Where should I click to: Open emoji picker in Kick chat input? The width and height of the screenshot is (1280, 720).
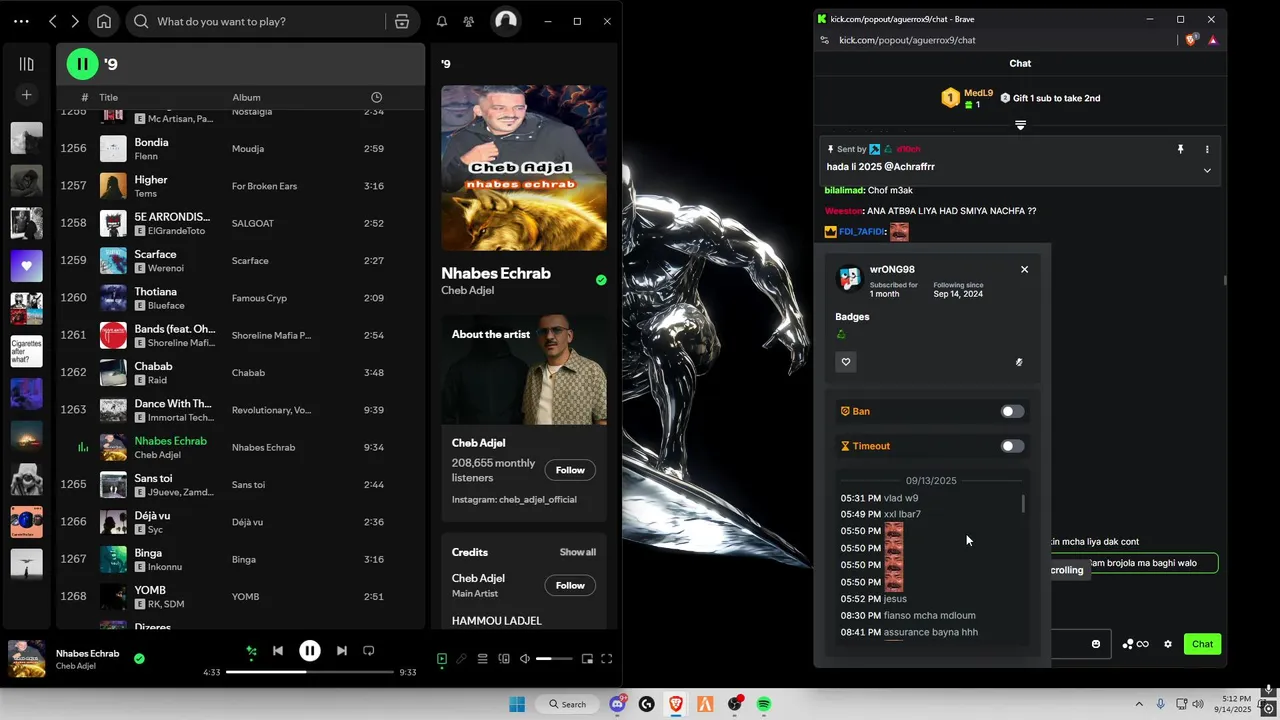point(1096,644)
